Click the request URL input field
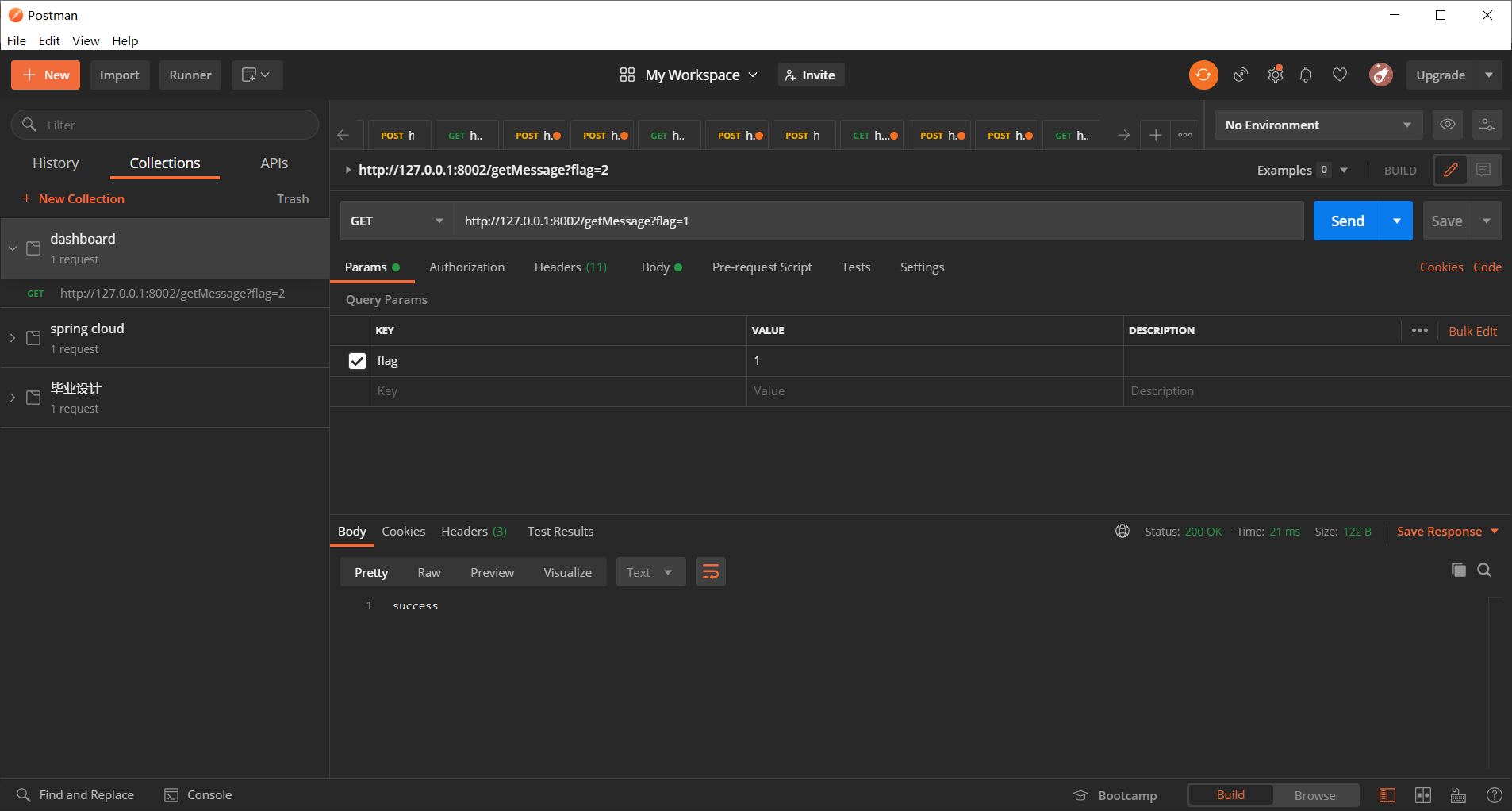The width and height of the screenshot is (1512, 811). click(879, 221)
